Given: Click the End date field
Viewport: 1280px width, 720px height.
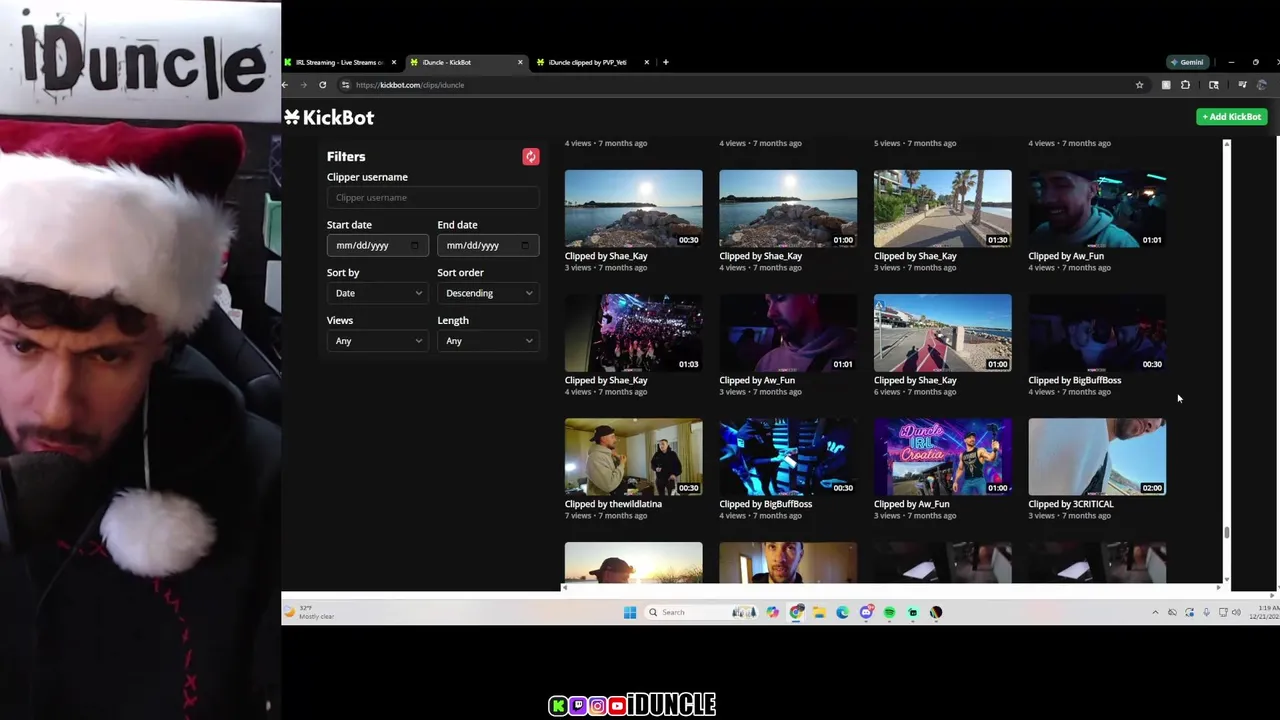Looking at the screenshot, I should pyautogui.click(x=488, y=245).
